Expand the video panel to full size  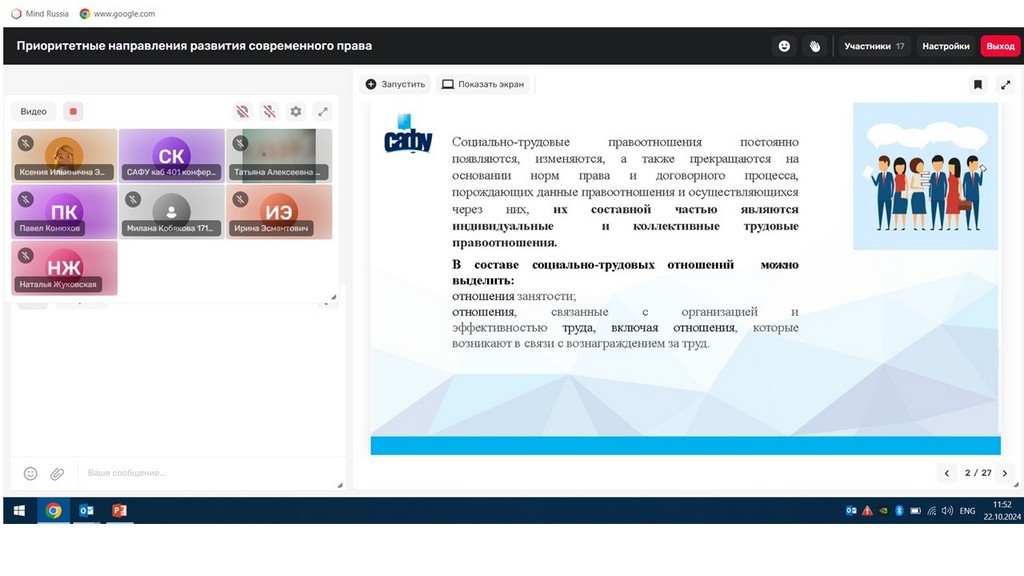click(x=322, y=112)
